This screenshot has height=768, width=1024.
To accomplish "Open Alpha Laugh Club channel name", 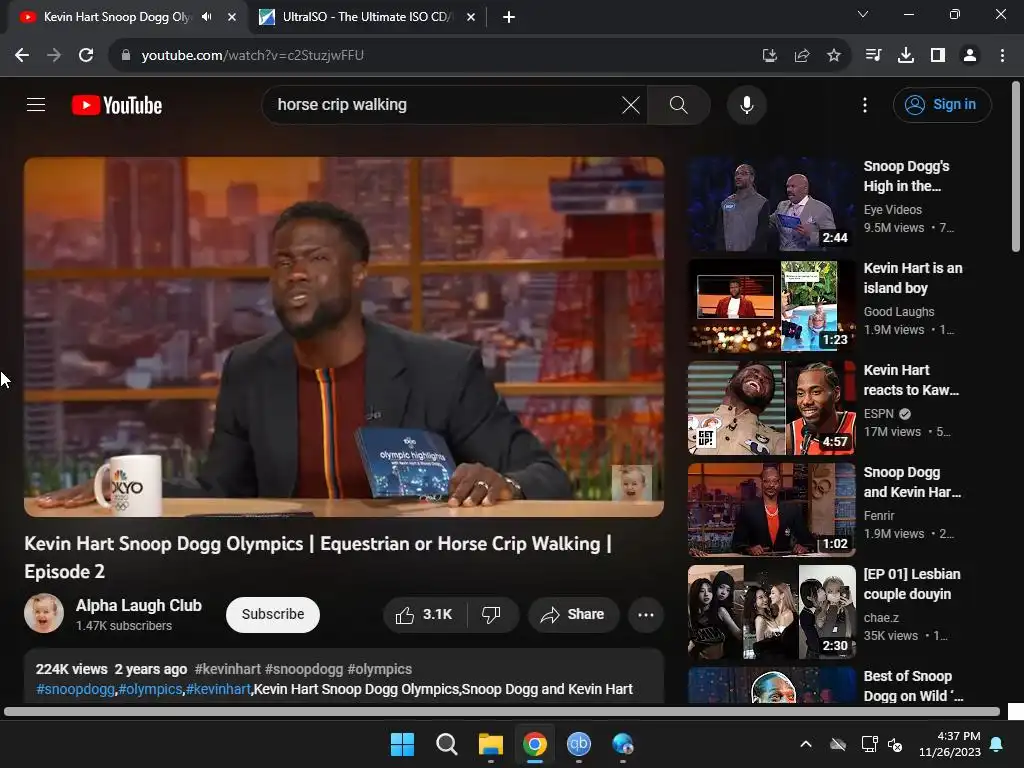I will coord(138,605).
